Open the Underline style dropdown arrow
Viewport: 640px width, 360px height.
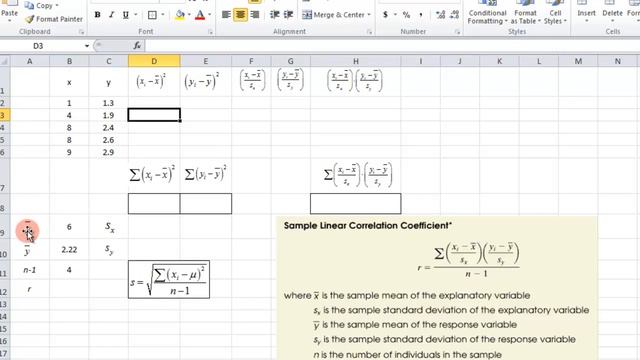(136, 15)
